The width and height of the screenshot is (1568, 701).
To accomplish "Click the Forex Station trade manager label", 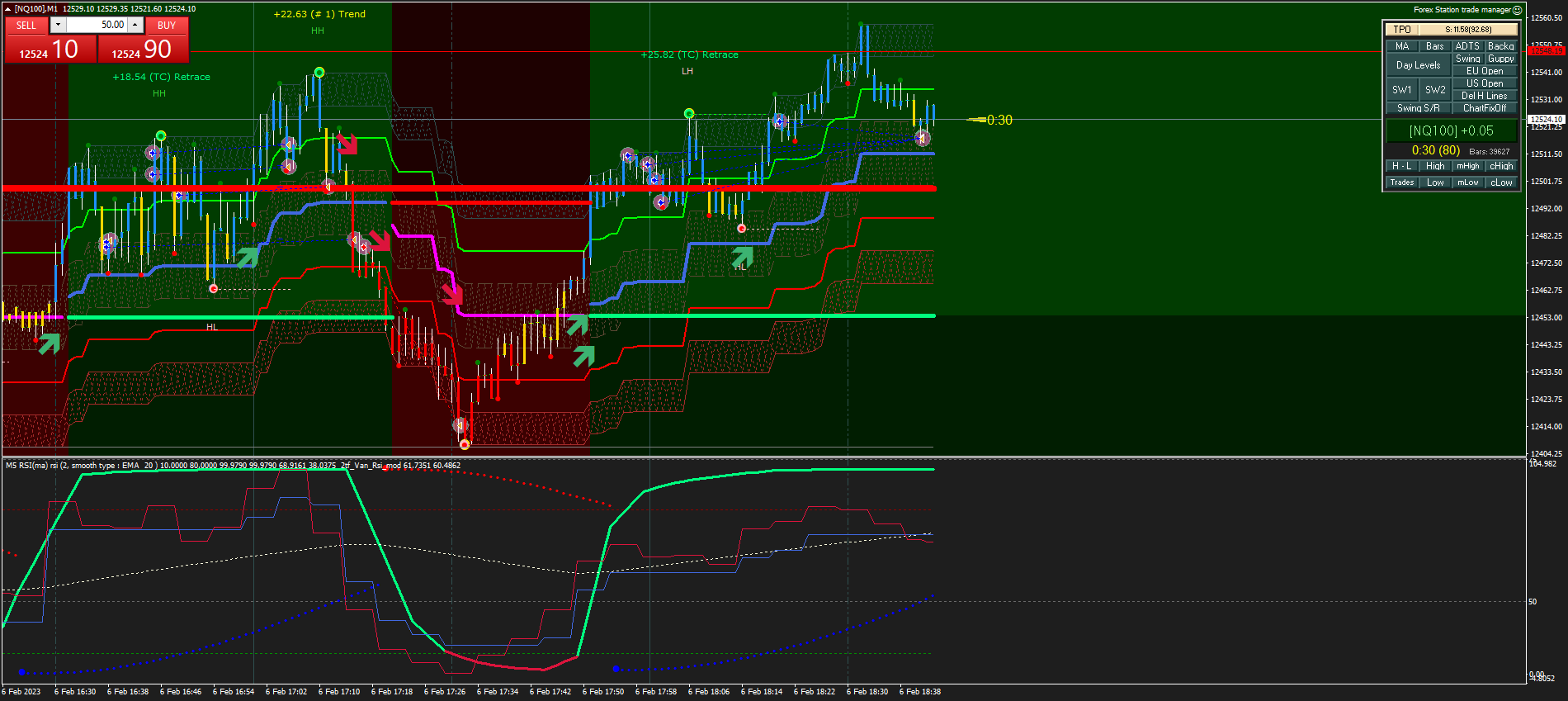I will [x=1462, y=10].
